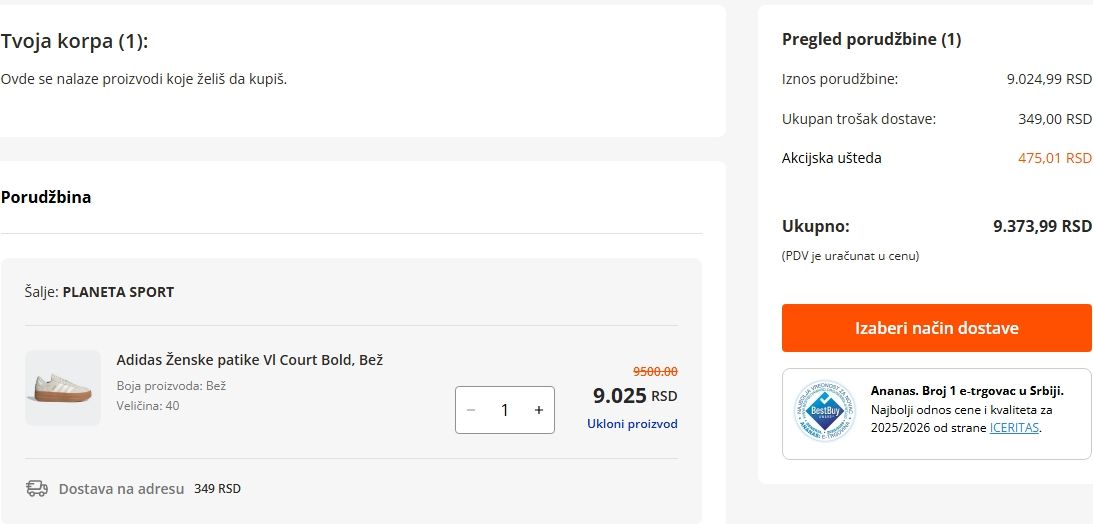The width and height of the screenshot is (1093, 524).
Task: Click the BestBuy award badge icon
Action: click(825, 411)
